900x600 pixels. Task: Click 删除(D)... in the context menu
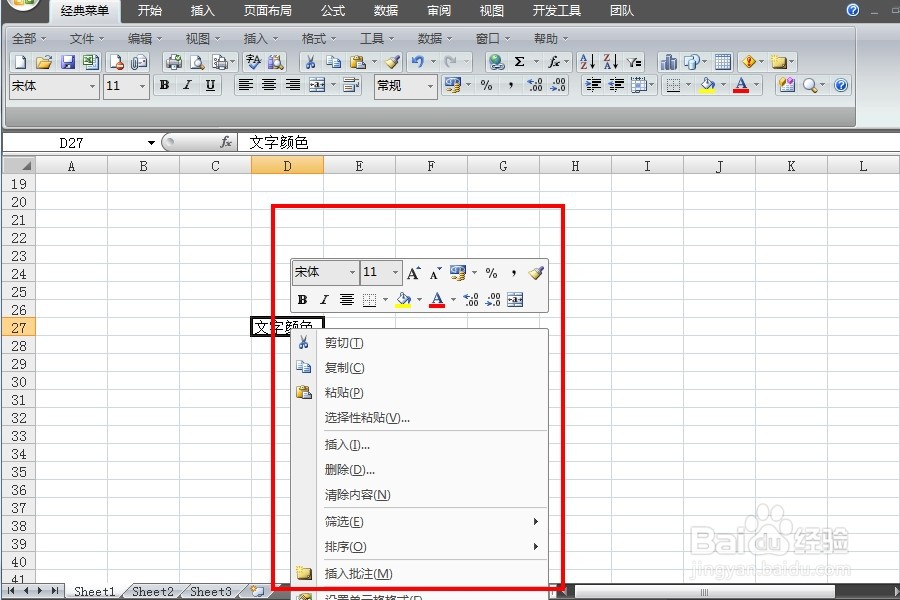coord(420,470)
